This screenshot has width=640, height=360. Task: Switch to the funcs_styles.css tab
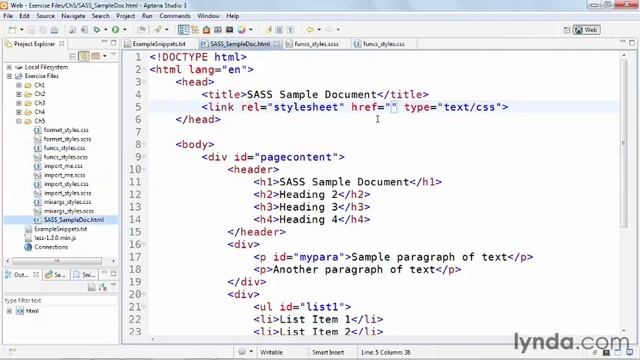[384, 44]
